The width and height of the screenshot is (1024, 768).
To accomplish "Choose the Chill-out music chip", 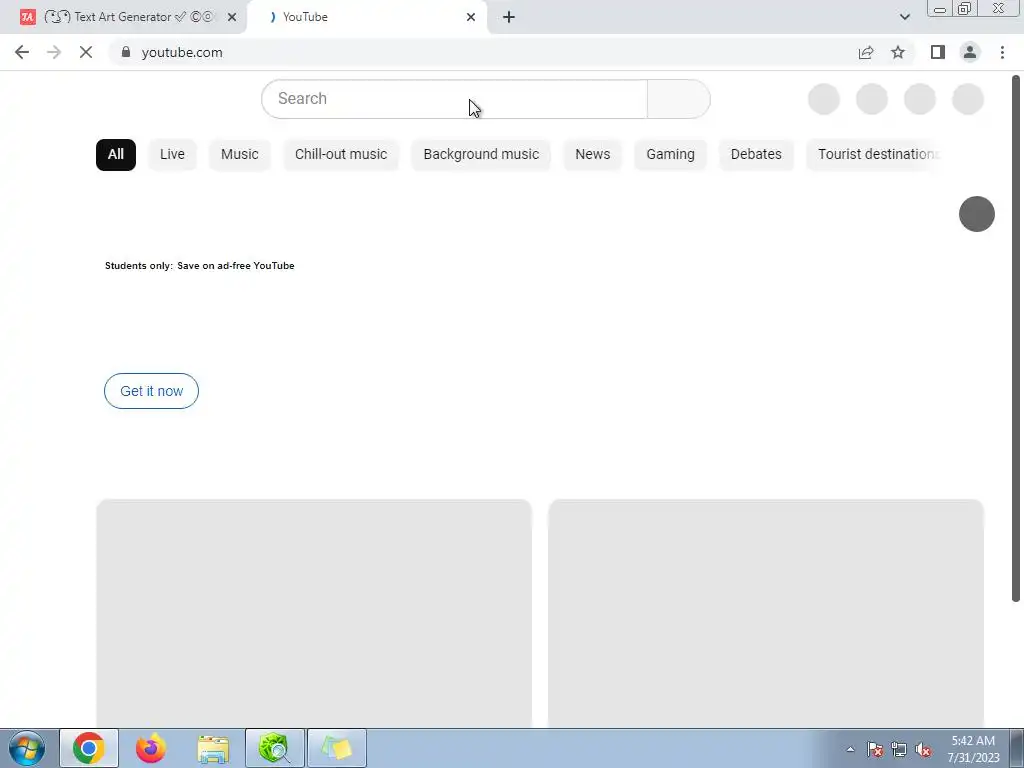I will pyautogui.click(x=341, y=155).
